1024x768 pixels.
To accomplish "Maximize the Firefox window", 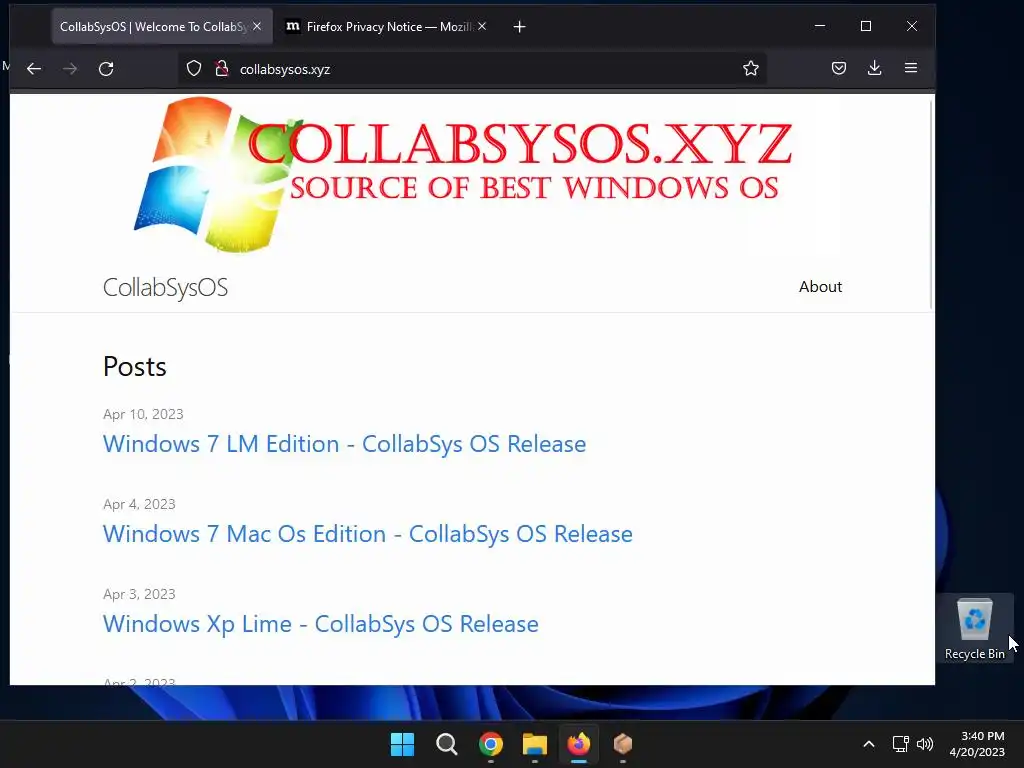I will 866,26.
